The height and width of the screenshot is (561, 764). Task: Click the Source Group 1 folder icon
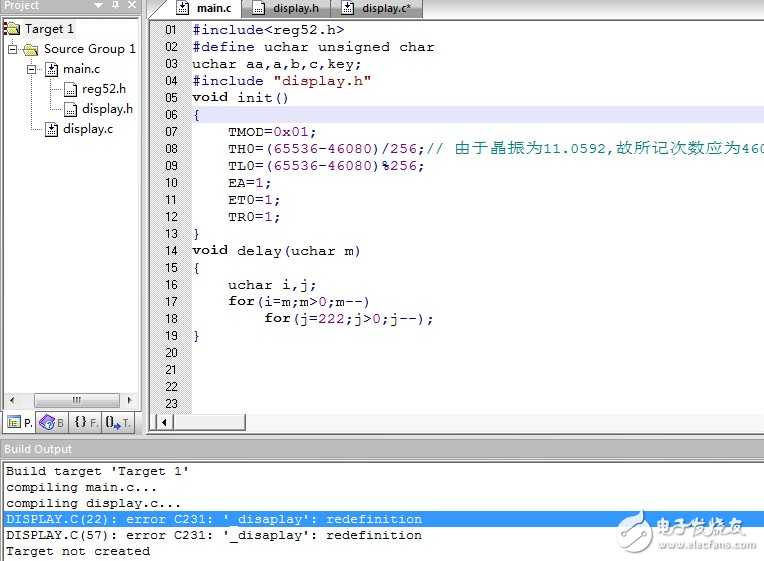[x=30, y=50]
